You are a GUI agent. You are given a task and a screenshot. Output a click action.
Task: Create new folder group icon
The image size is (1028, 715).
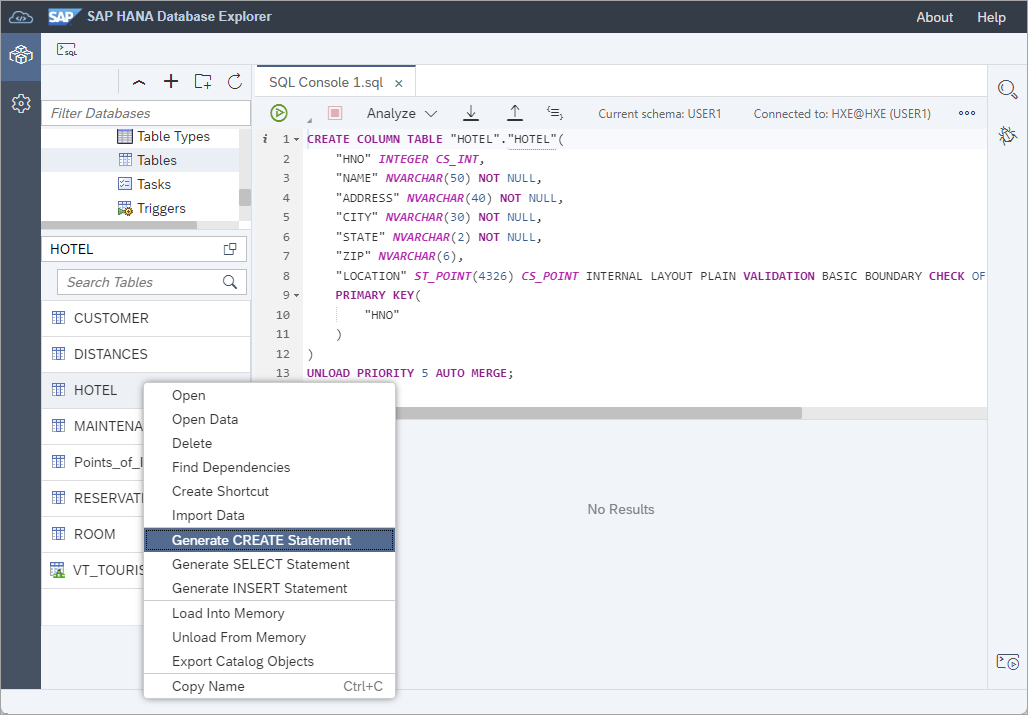click(x=203, y=81)
